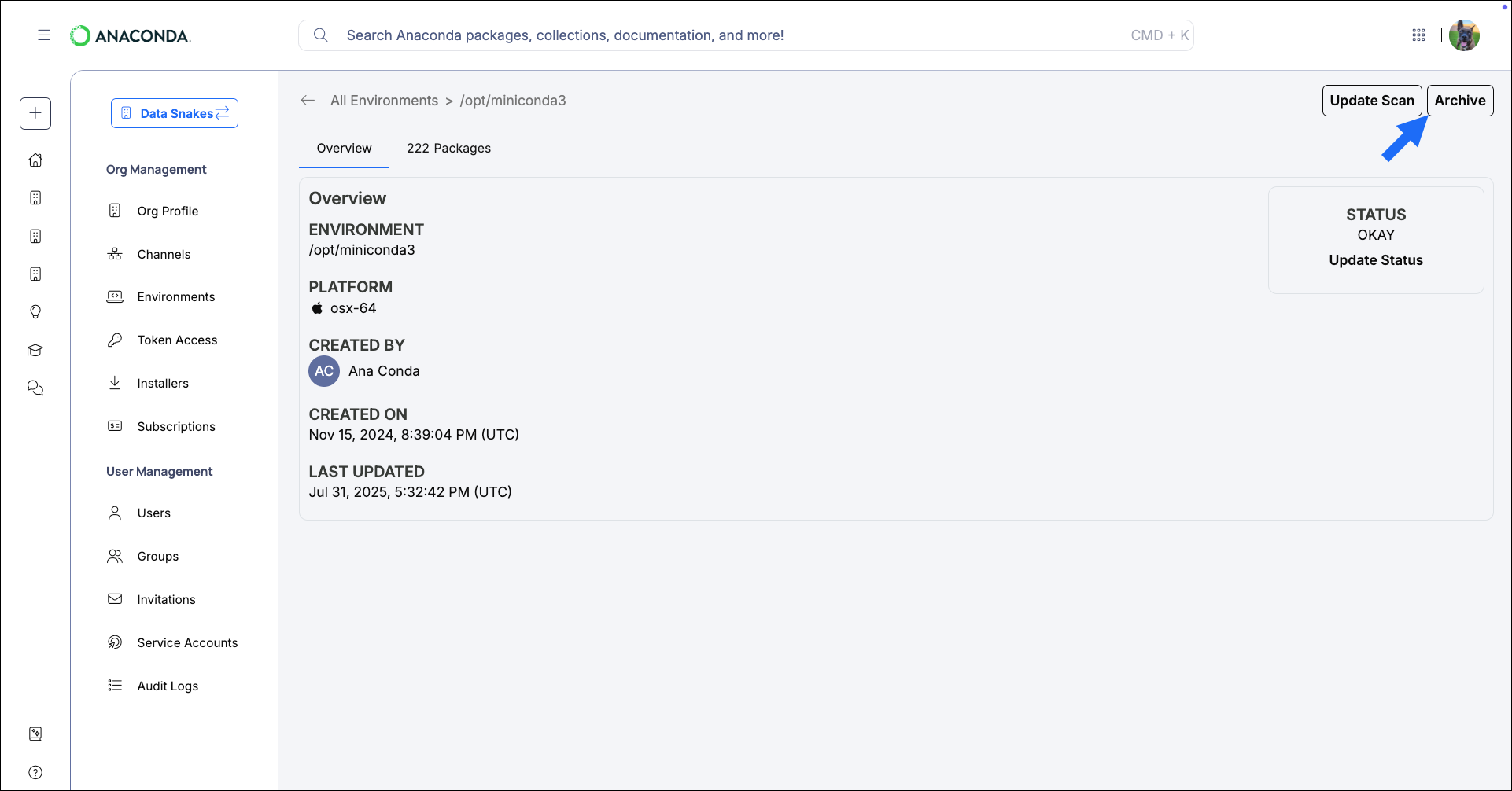This screenshot has width=1512, height=791.
Task: Focus the Anaconda search field
Action: tap(746, 35)
